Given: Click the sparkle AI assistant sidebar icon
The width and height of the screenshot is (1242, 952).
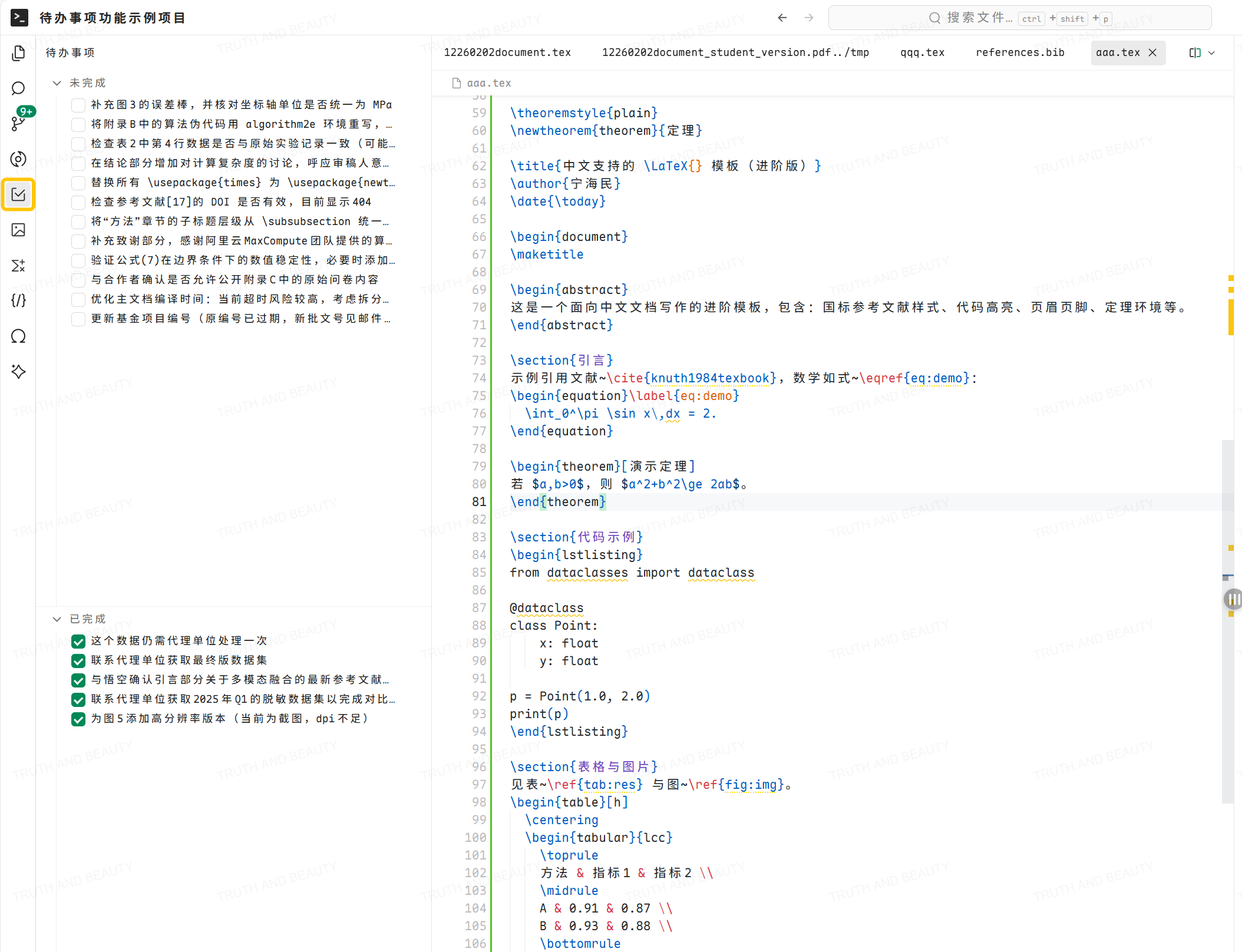Looking at the screenshot, I should tap(18, 371).
